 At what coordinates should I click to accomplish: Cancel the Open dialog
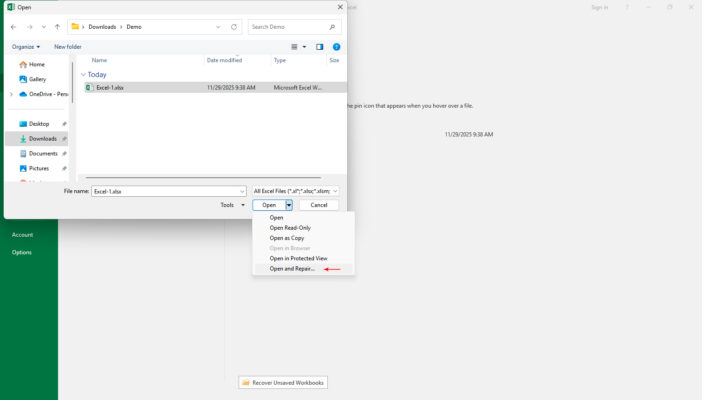(319, 205)
